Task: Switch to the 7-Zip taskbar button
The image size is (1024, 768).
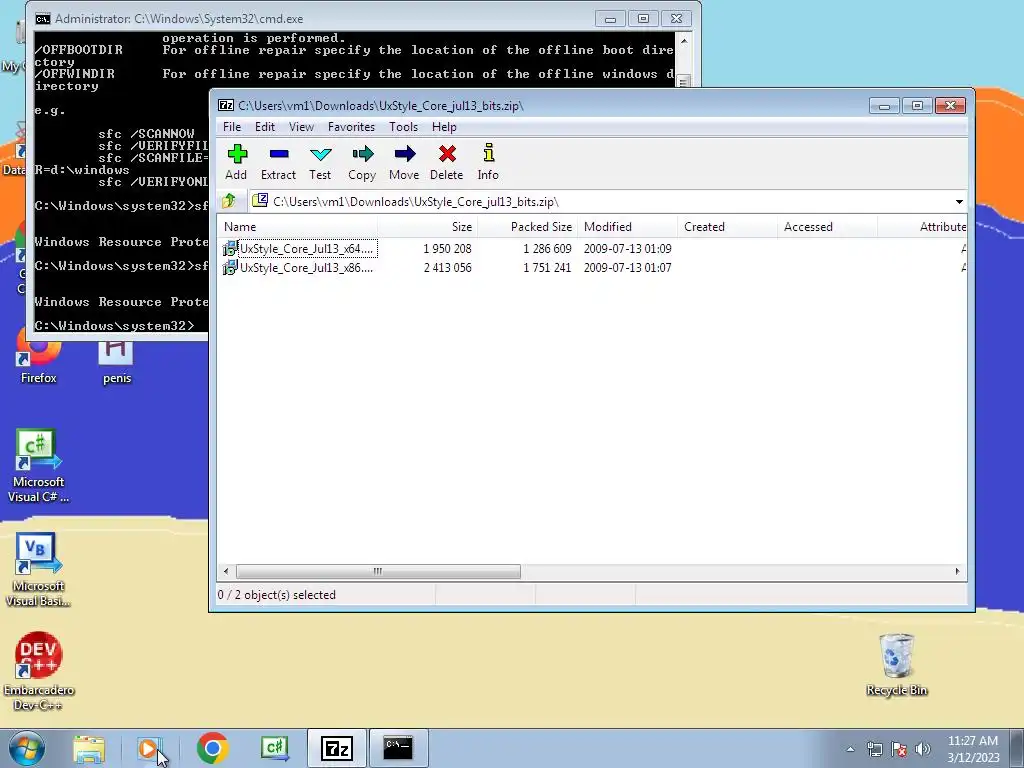Action: coord(337,748)
